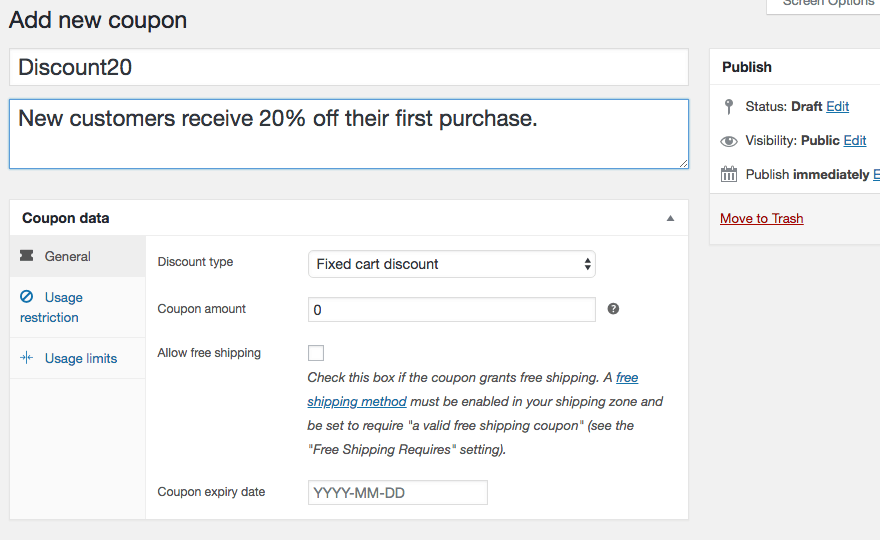The height and width of the screenshot is (540, 880).
Task: Collapse the Coupon data panel
Action: tap(670, 218)
